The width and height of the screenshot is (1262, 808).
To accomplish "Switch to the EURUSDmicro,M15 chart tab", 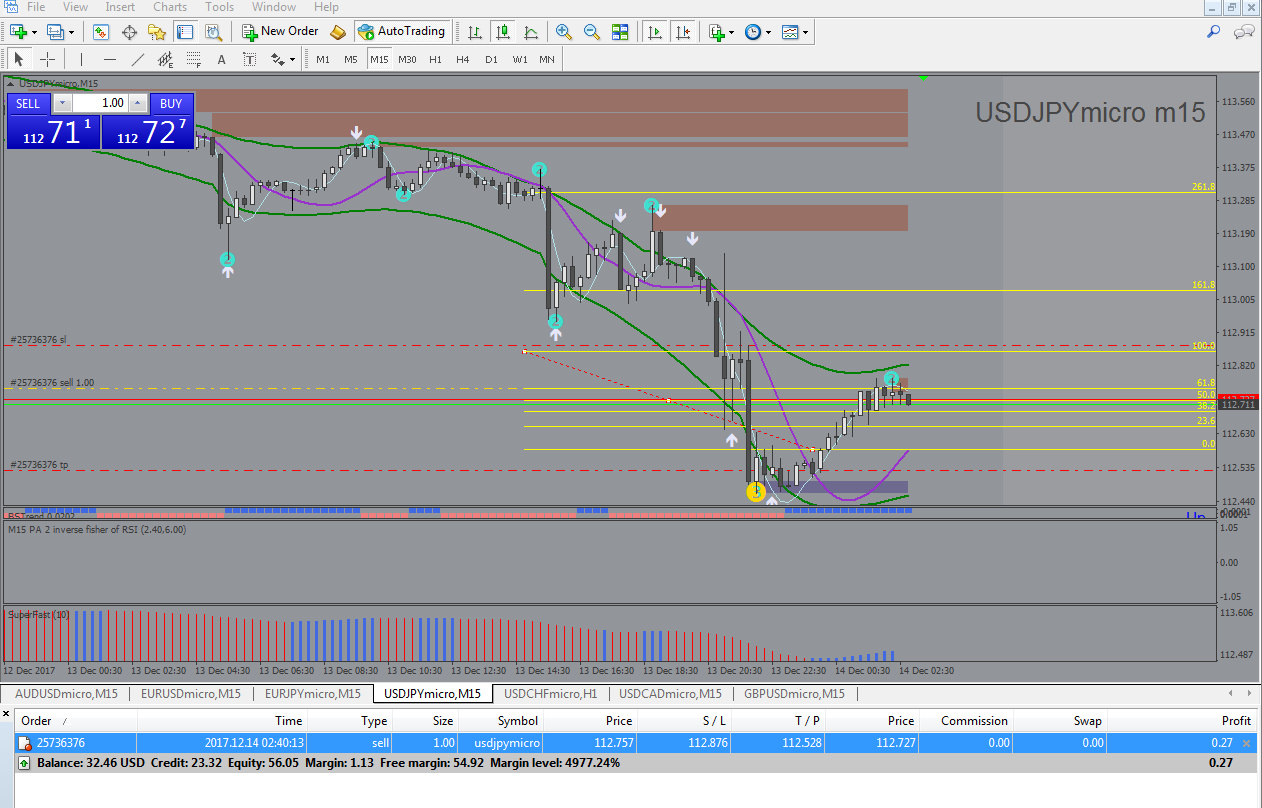I will tap(190, 693).
